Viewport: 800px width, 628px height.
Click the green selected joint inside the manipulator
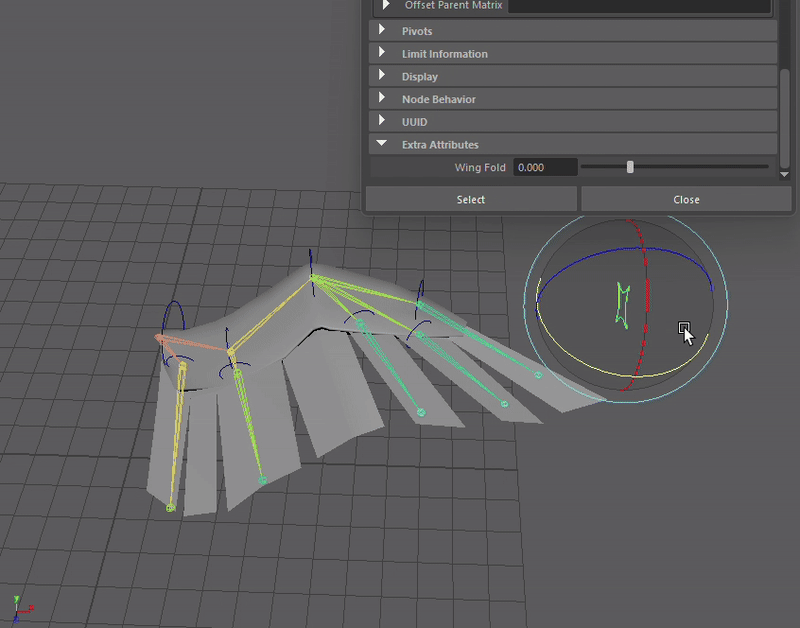tap(621, 300)
